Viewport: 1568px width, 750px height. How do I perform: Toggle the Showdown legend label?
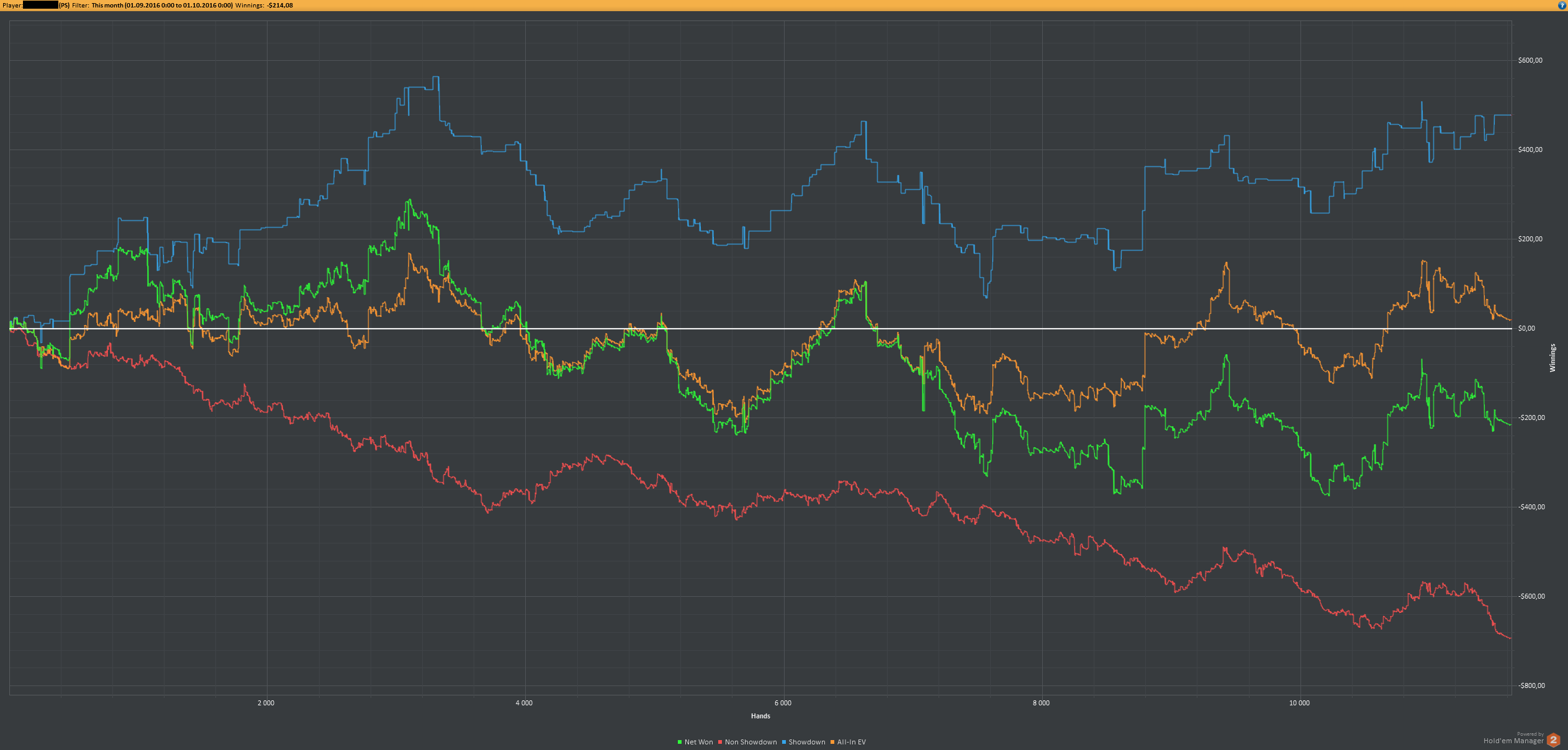(806, 742)
